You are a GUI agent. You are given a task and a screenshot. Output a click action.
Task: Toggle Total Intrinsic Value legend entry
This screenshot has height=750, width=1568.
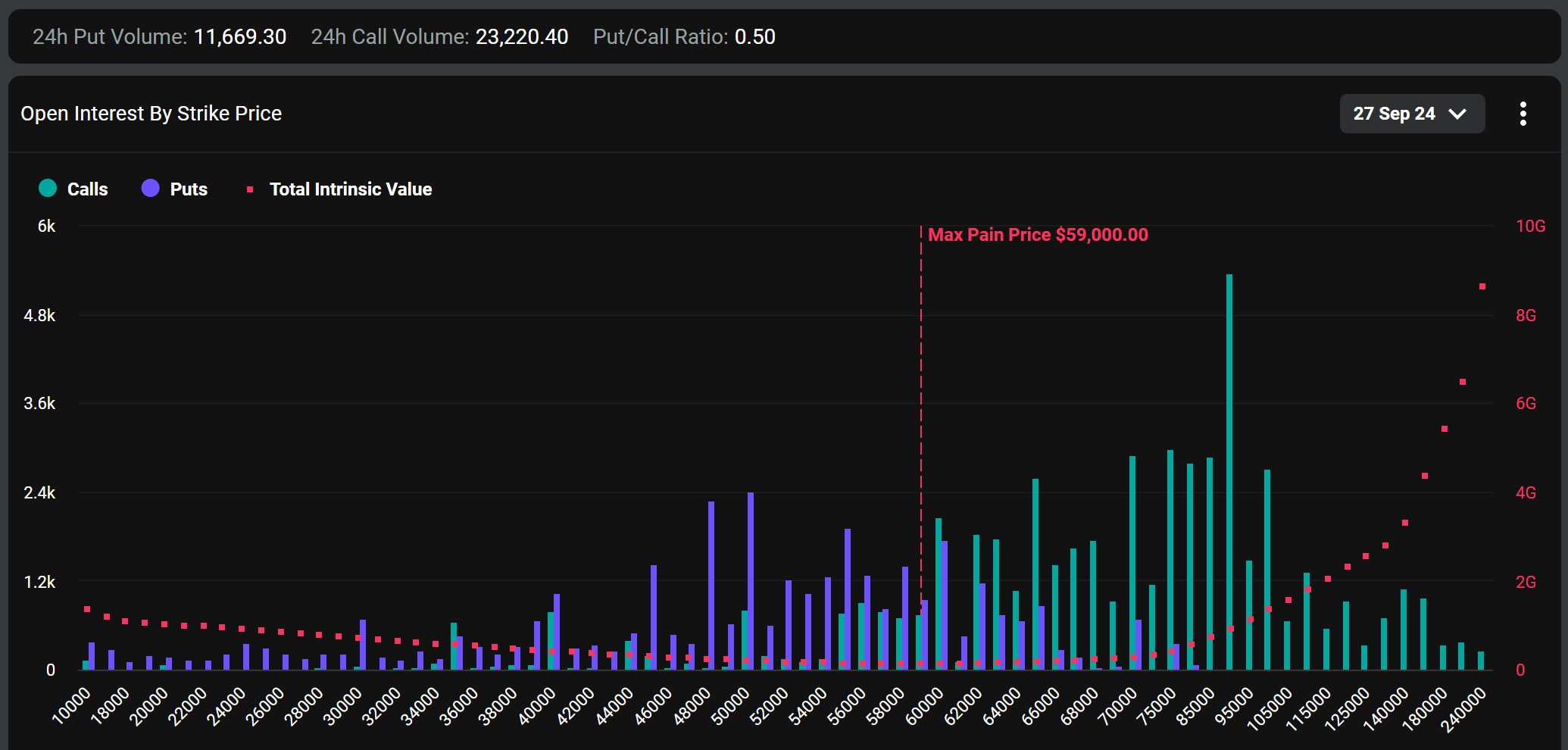(x=339, y=189)
